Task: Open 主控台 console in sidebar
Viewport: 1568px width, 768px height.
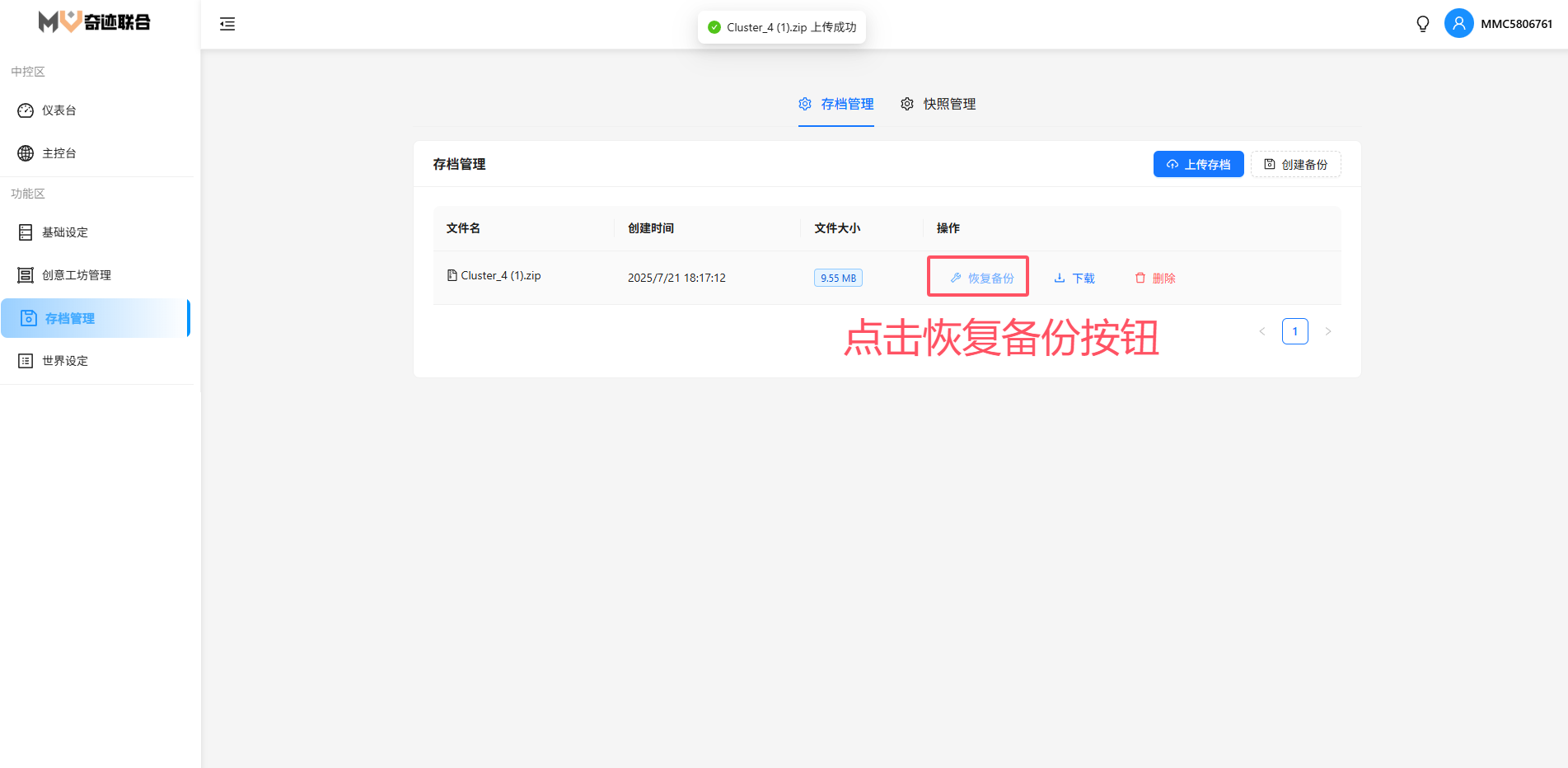Action: [59, 153]
